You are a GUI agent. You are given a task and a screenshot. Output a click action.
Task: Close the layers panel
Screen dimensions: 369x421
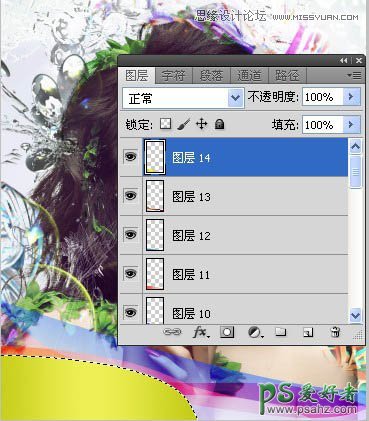(359, 60)
